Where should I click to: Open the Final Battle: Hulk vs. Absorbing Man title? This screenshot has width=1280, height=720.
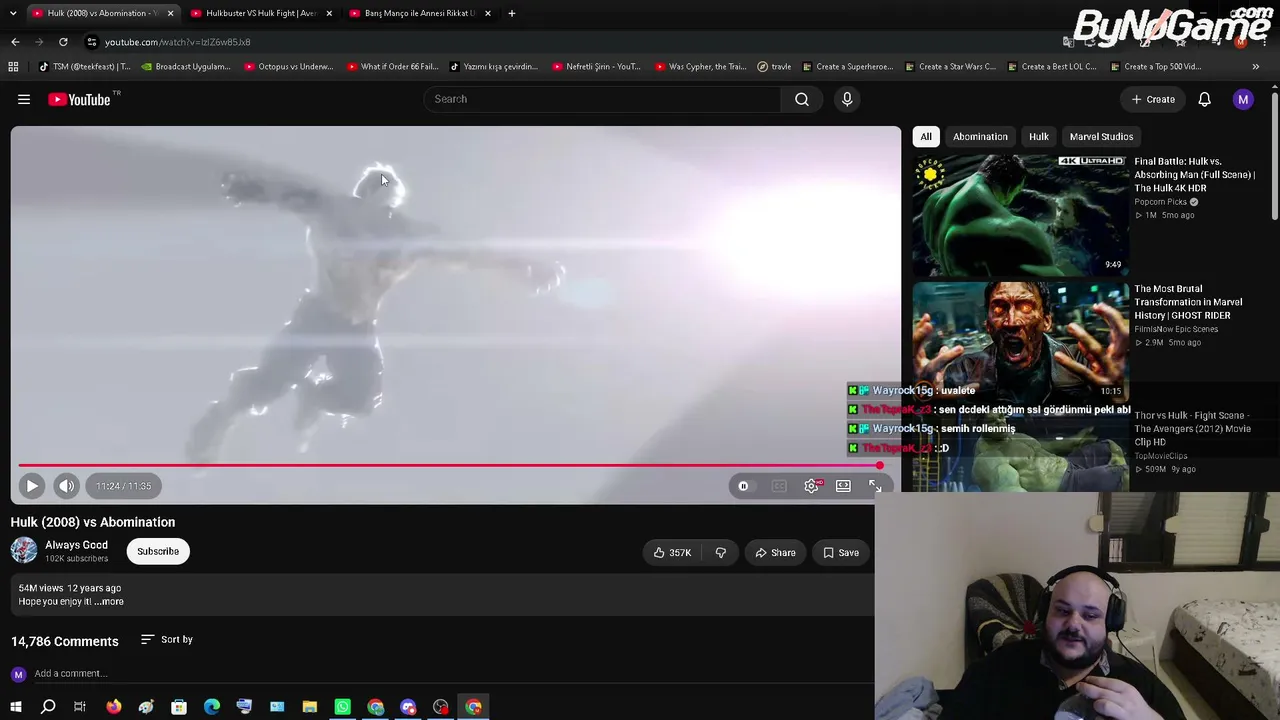[1194, 174]
